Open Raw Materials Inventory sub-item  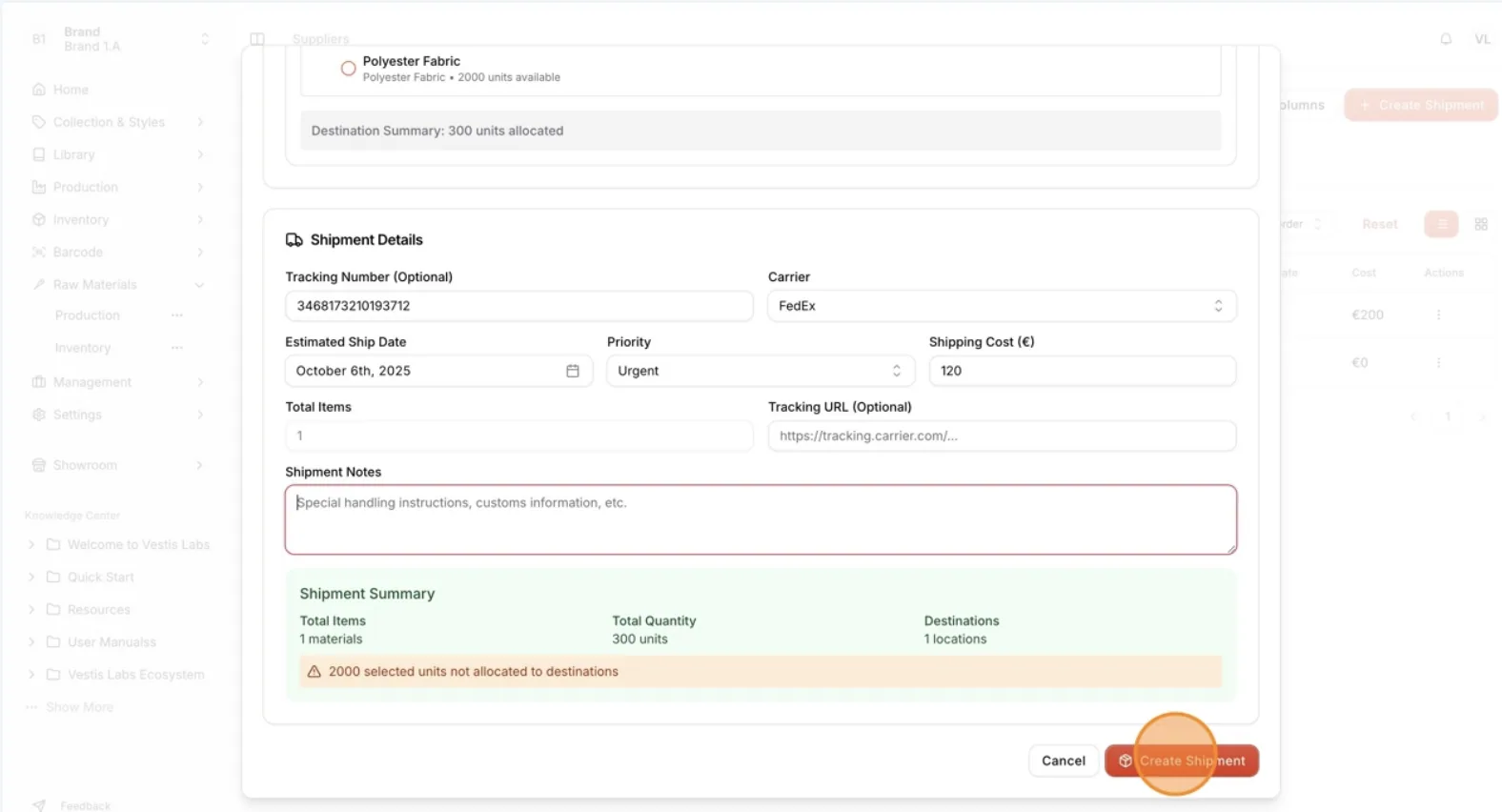pyautogui.click(x=83, y=348)
